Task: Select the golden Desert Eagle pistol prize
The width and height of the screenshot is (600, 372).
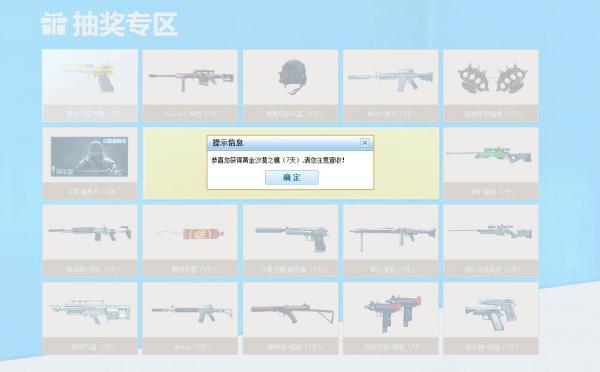Action: click(90, 85)
